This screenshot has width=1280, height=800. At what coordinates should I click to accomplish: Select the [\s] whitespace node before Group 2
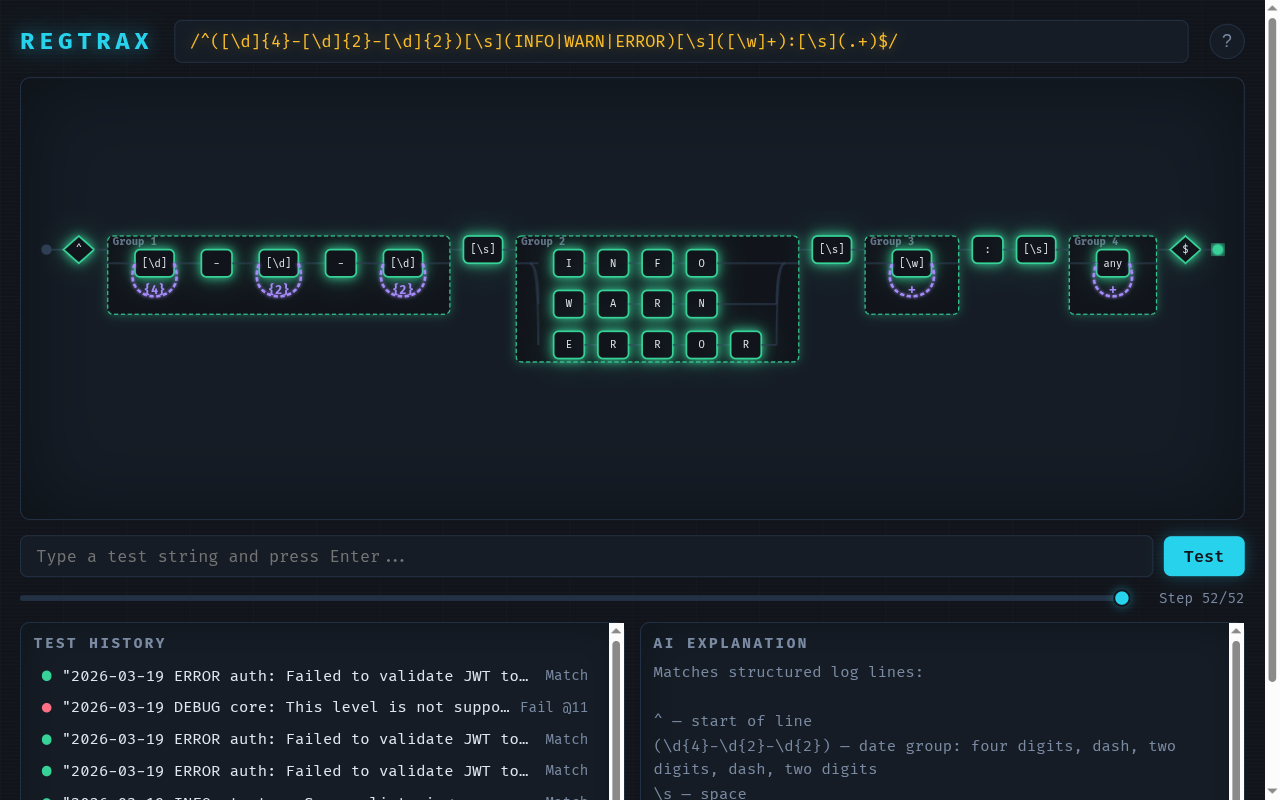click(x=483, y=249)
